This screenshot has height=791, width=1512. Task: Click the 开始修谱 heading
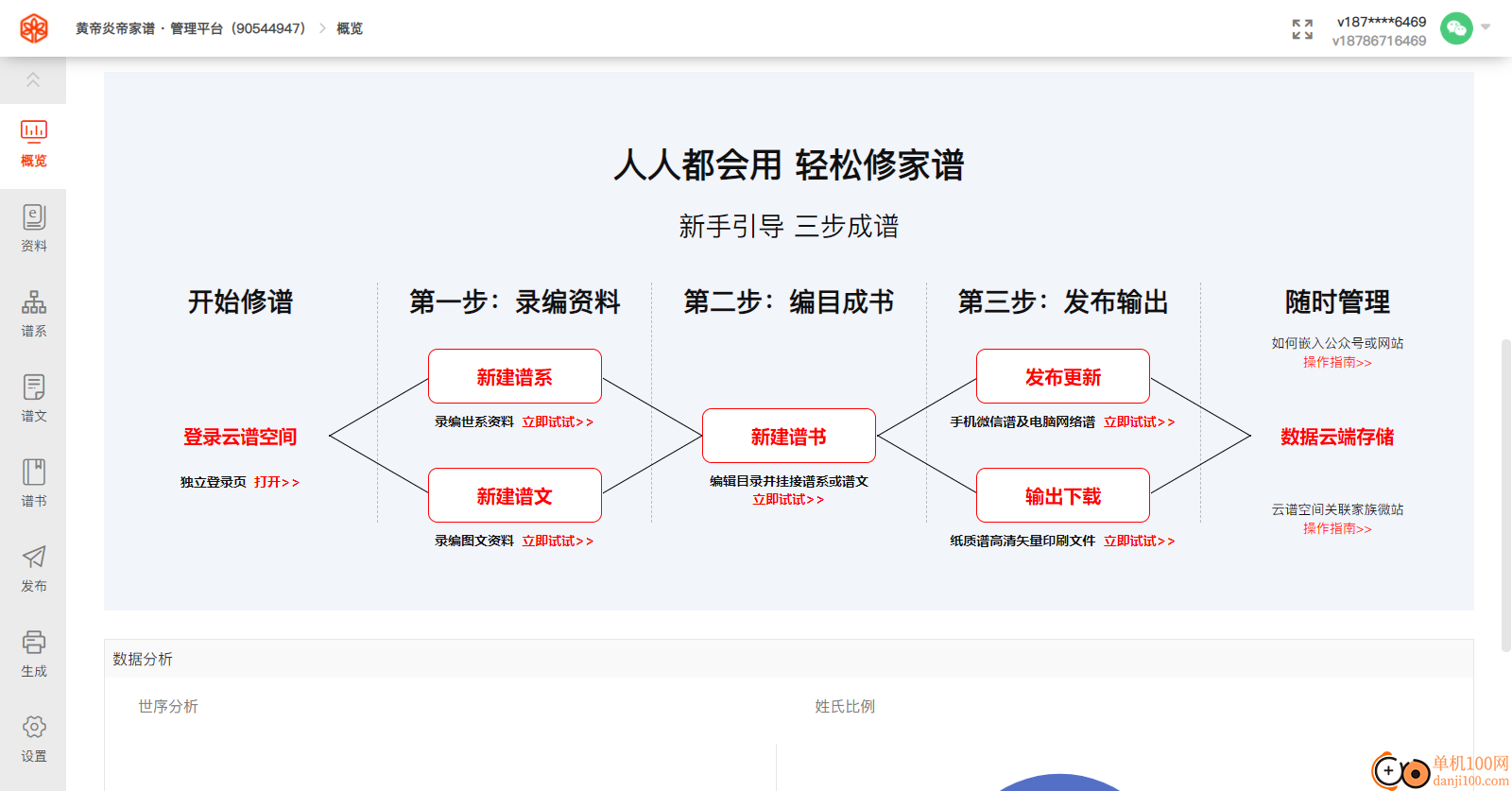click(x=240, y=301)
